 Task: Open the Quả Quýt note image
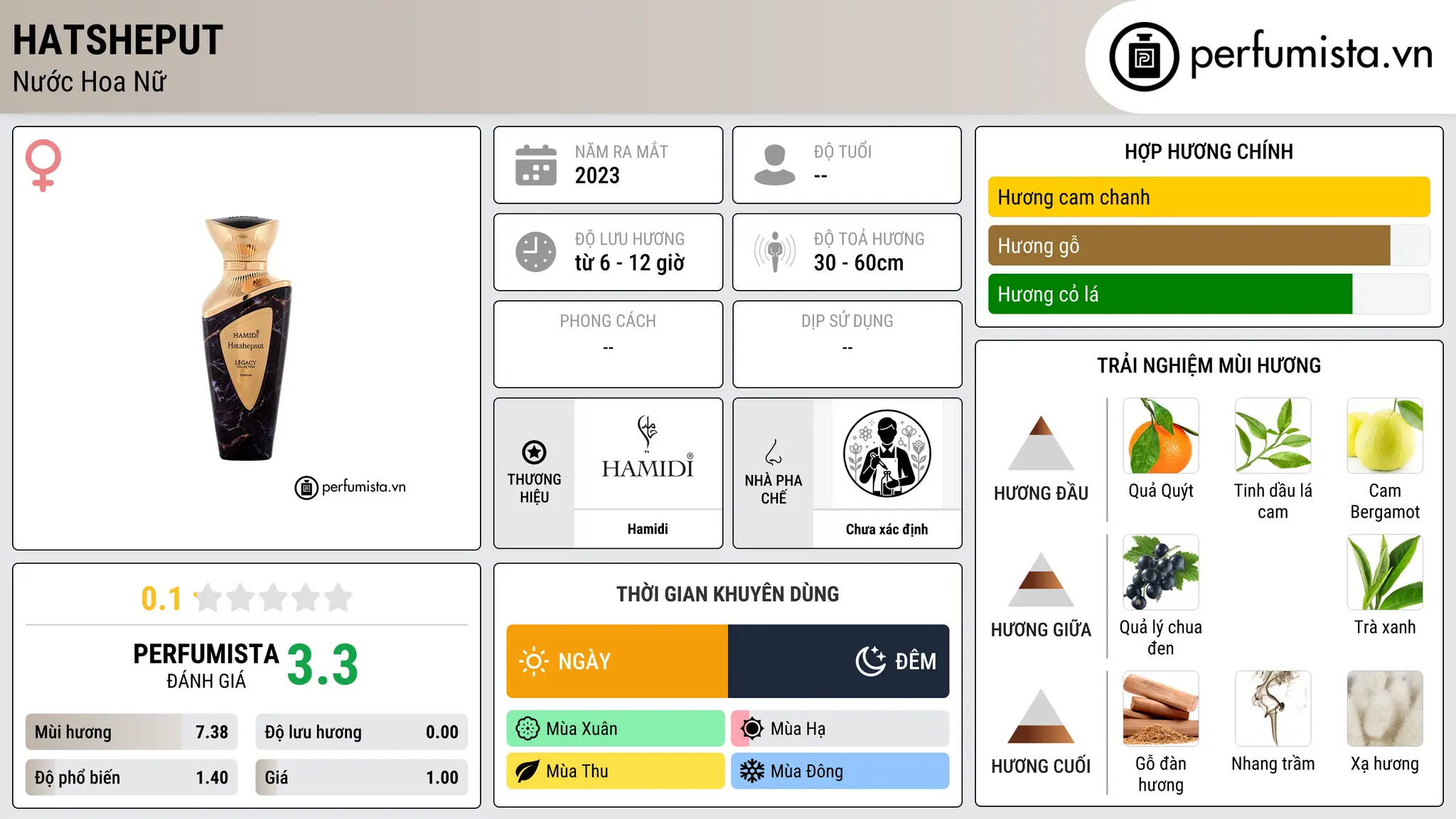[1161, 436]
